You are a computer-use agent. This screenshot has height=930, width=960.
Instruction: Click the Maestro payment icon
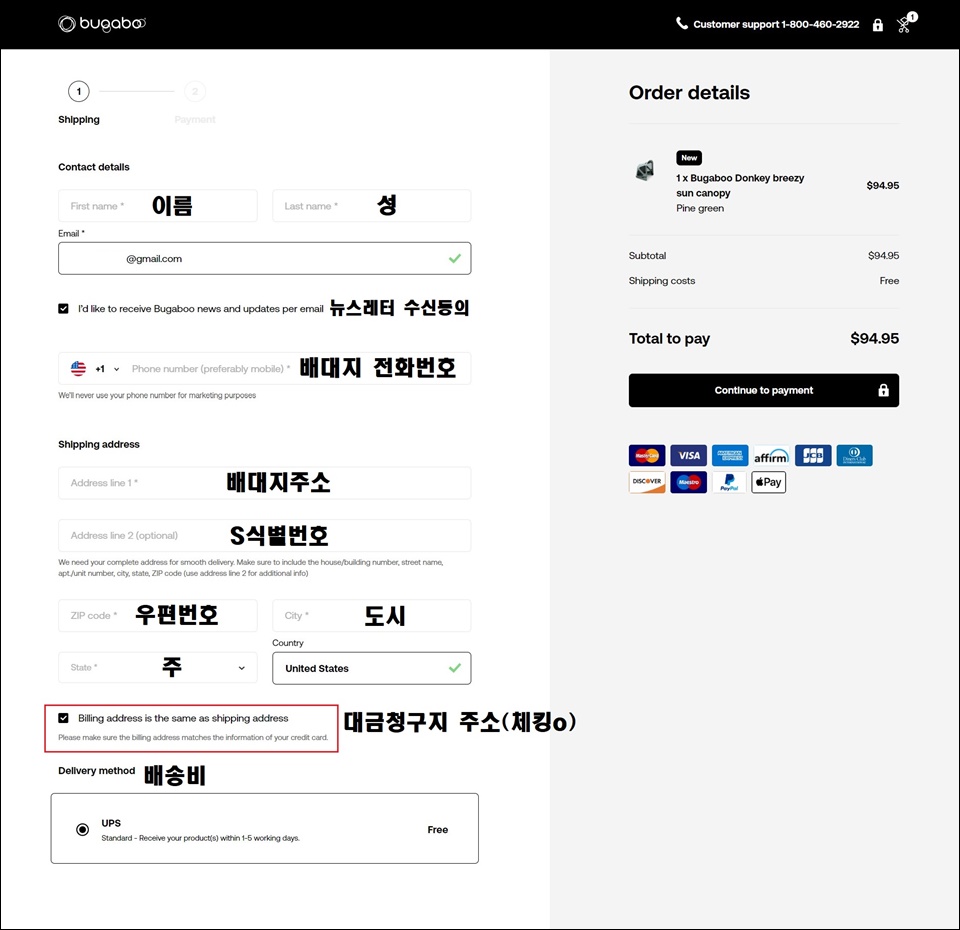(688, 482)
